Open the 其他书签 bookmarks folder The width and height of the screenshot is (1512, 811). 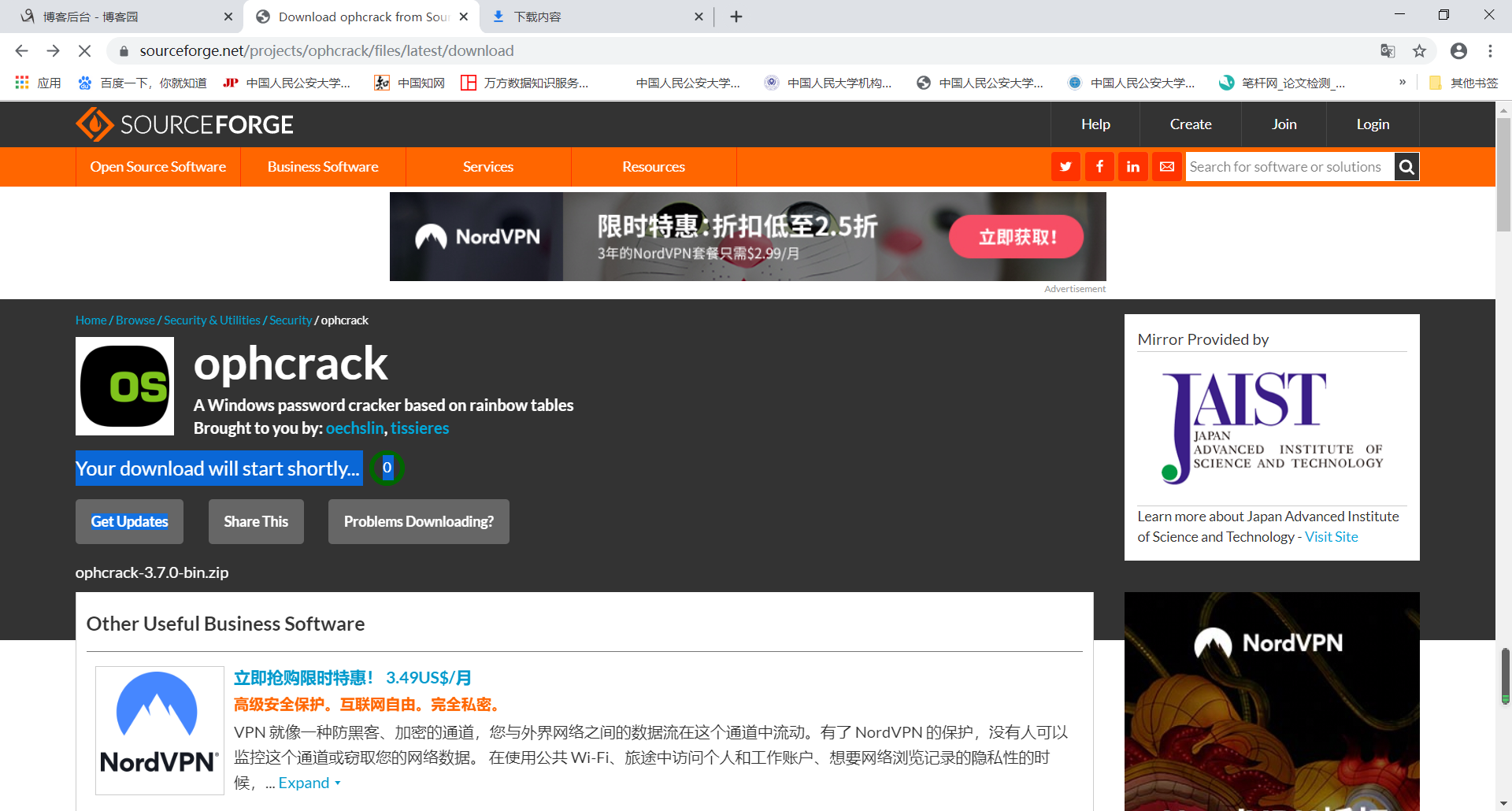tap(1463, 83)
